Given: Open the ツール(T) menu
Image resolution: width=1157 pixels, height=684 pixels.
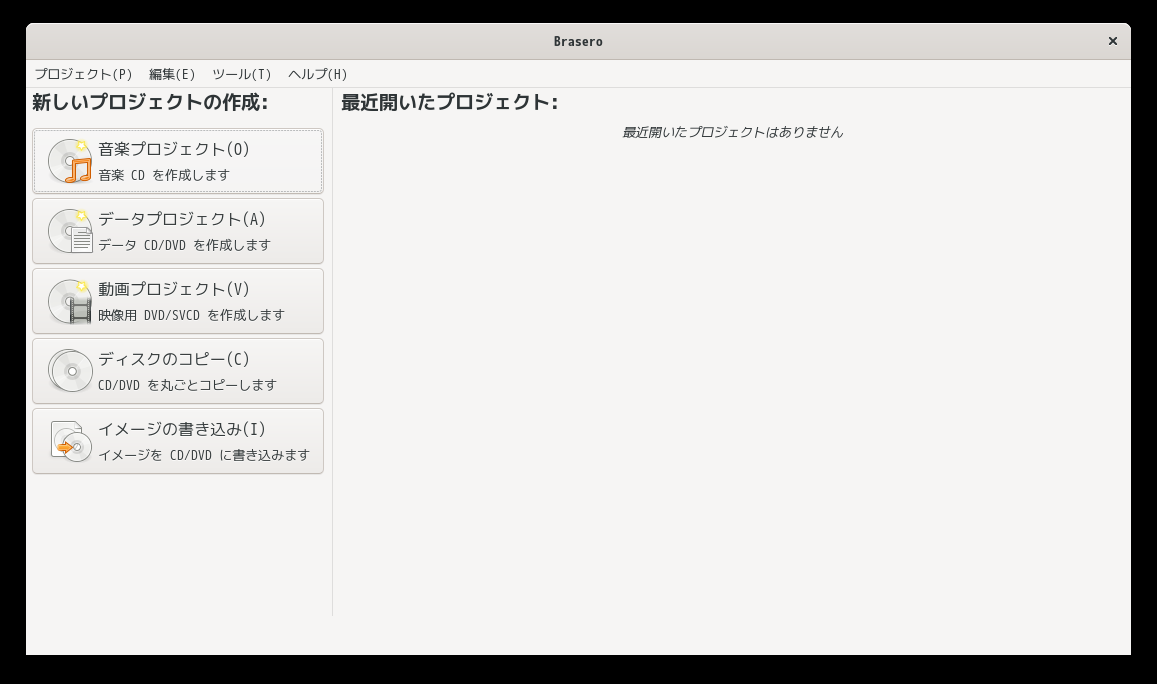Looking at the screenshot, I should pyautogui.click(x=241, y=74).
